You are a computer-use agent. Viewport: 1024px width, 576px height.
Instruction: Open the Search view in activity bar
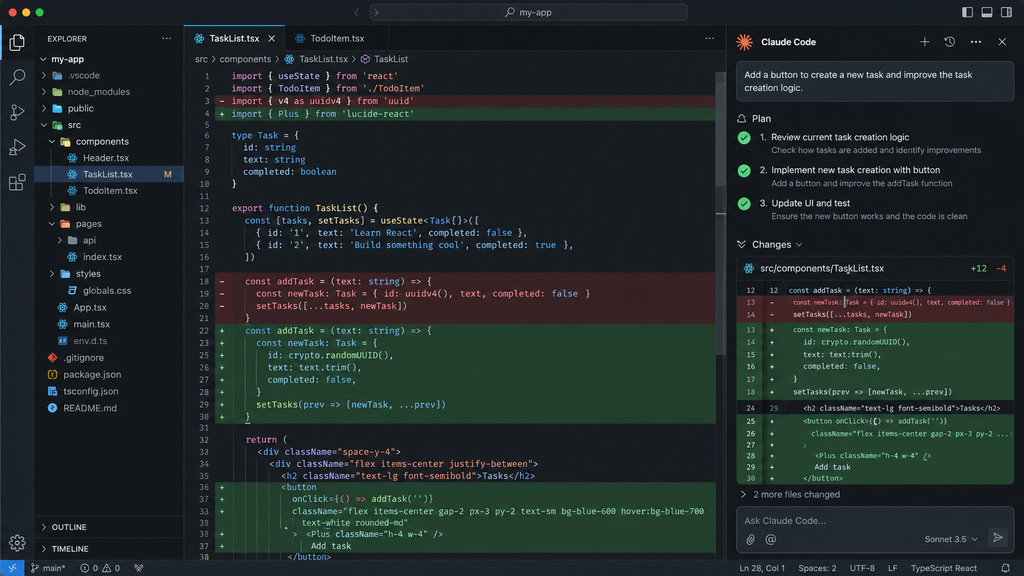click(x=17, y=77)
